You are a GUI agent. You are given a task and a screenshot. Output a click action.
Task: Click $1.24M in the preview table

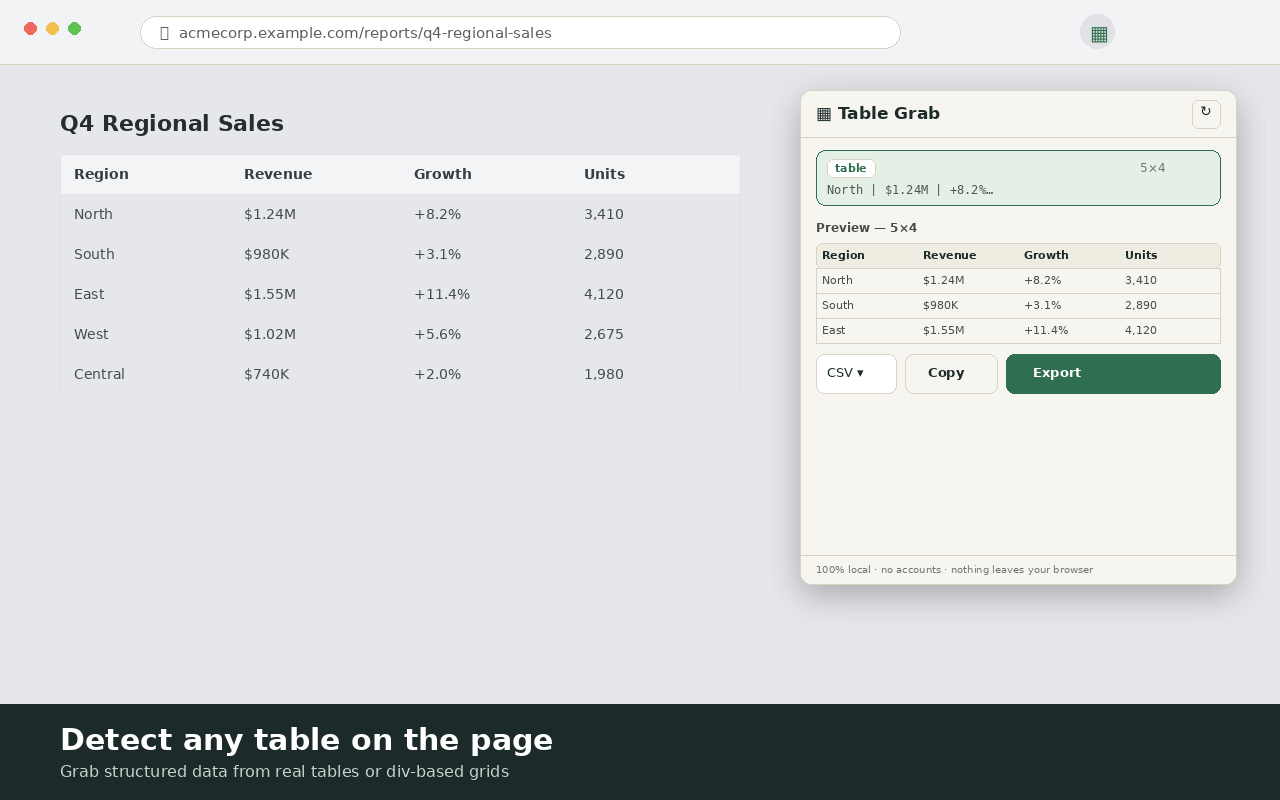(943, 280)
